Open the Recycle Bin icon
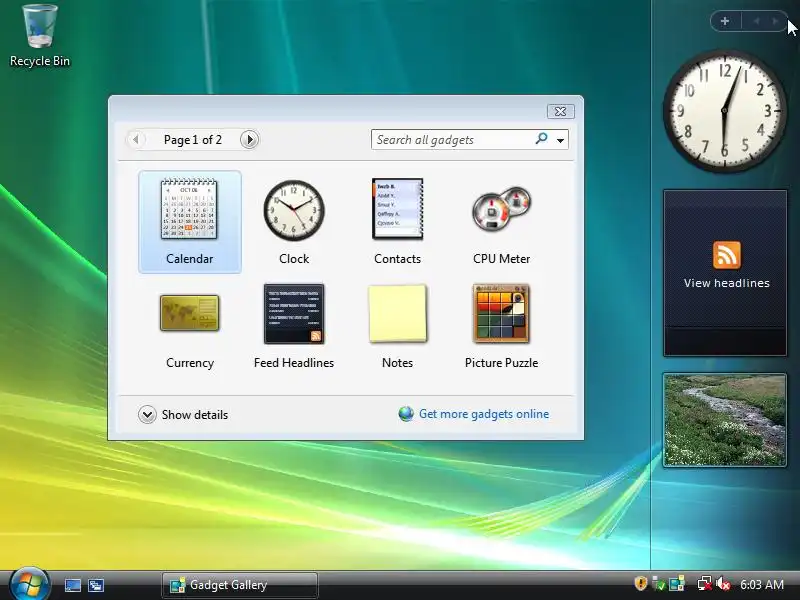The height and width of the screenshot is (600, 800). click(x=40, y=36)
